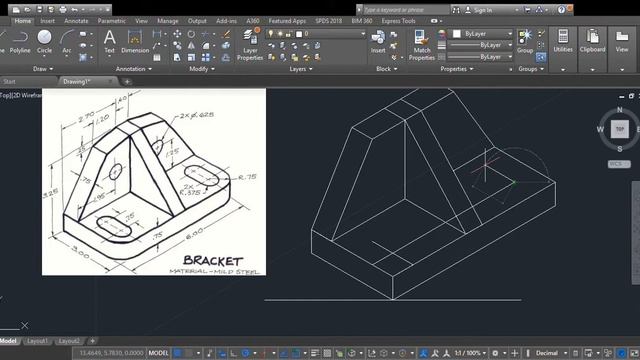Expand the Block panel dropdown
Viewport: 640px width, 360px height.
click(387, 69)
